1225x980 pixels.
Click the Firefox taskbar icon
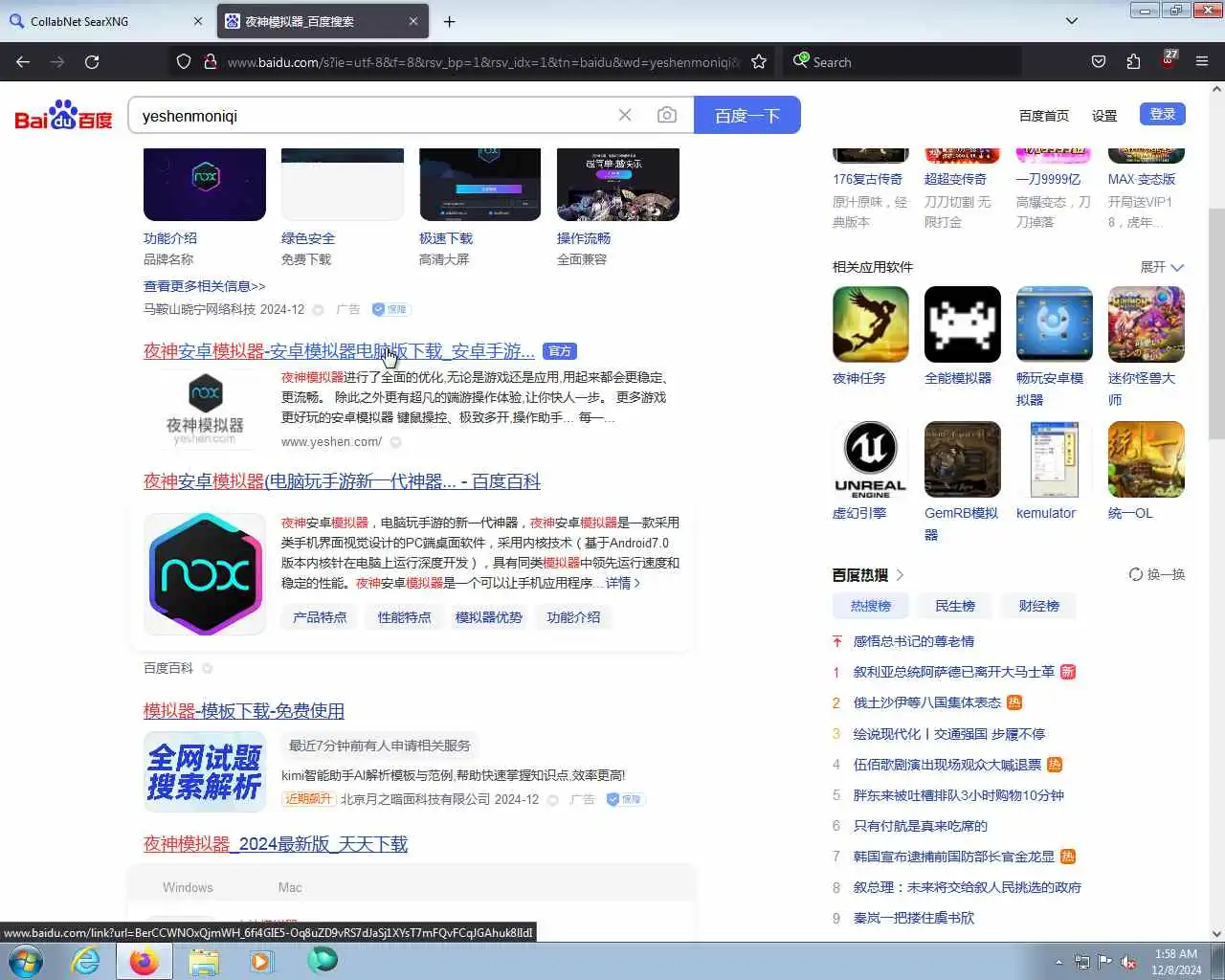click(x=145, y=960)
